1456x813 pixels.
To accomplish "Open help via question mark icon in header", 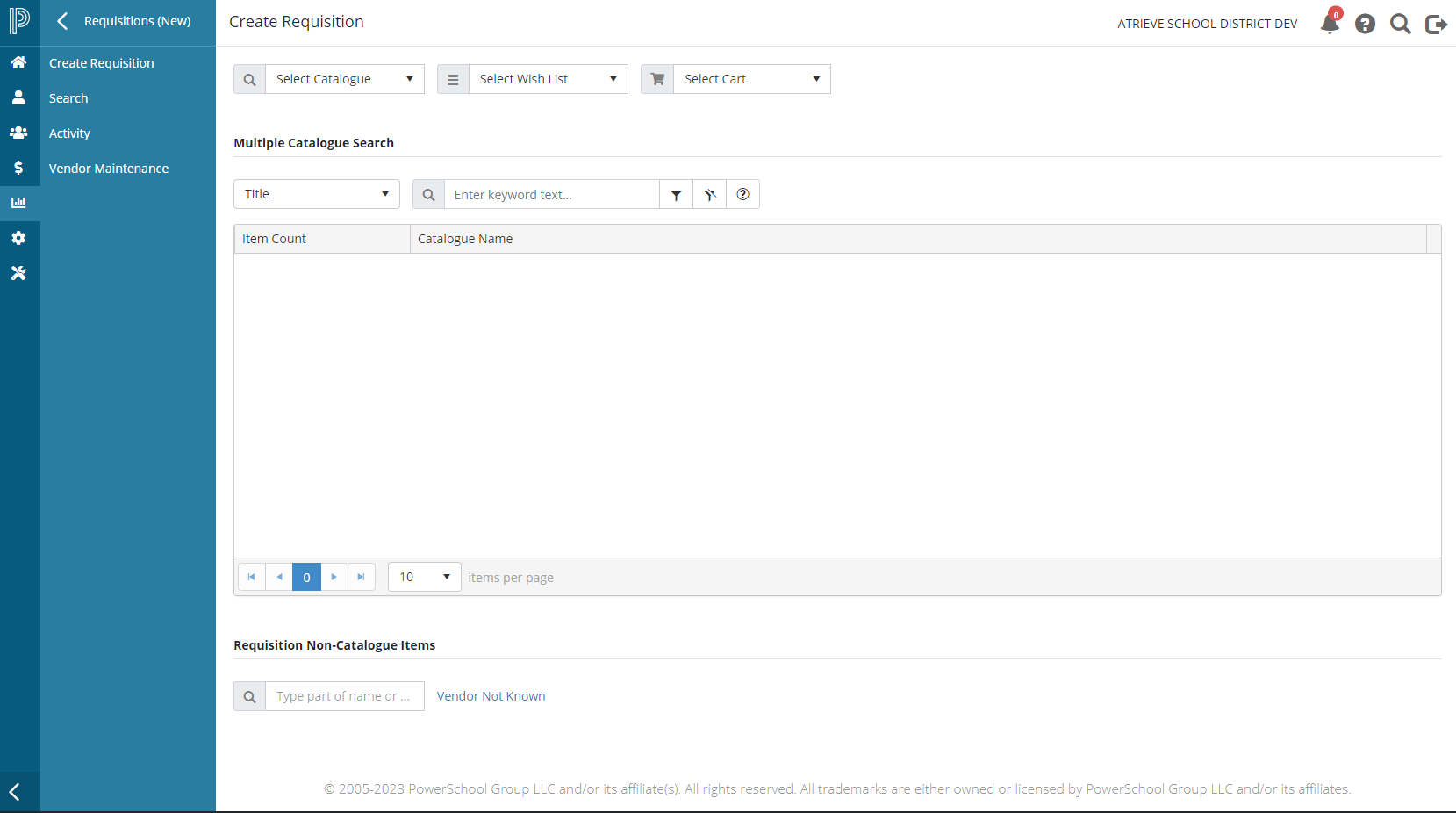I will click(x=1365, y=24).
